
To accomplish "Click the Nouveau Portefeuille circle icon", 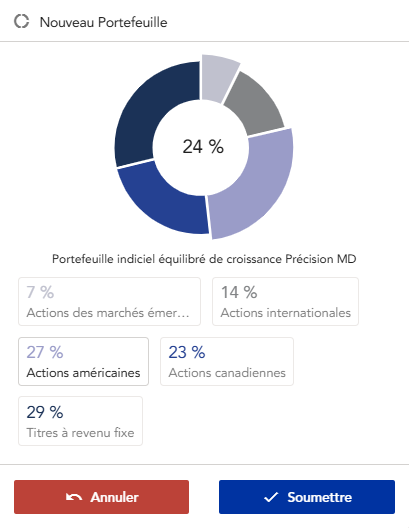I will click(22, 21).
